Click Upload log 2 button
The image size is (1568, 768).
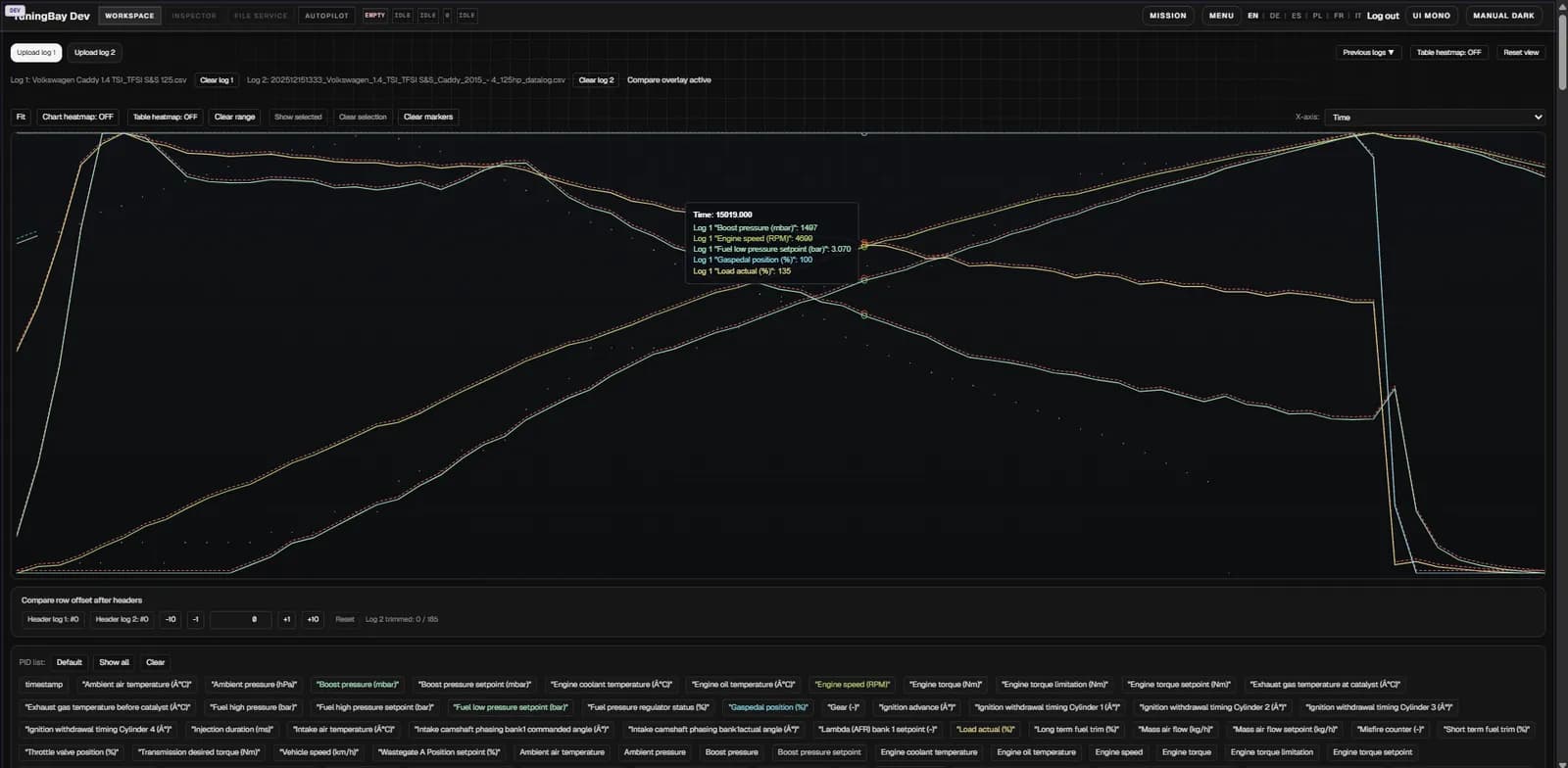tap(95, 53)
